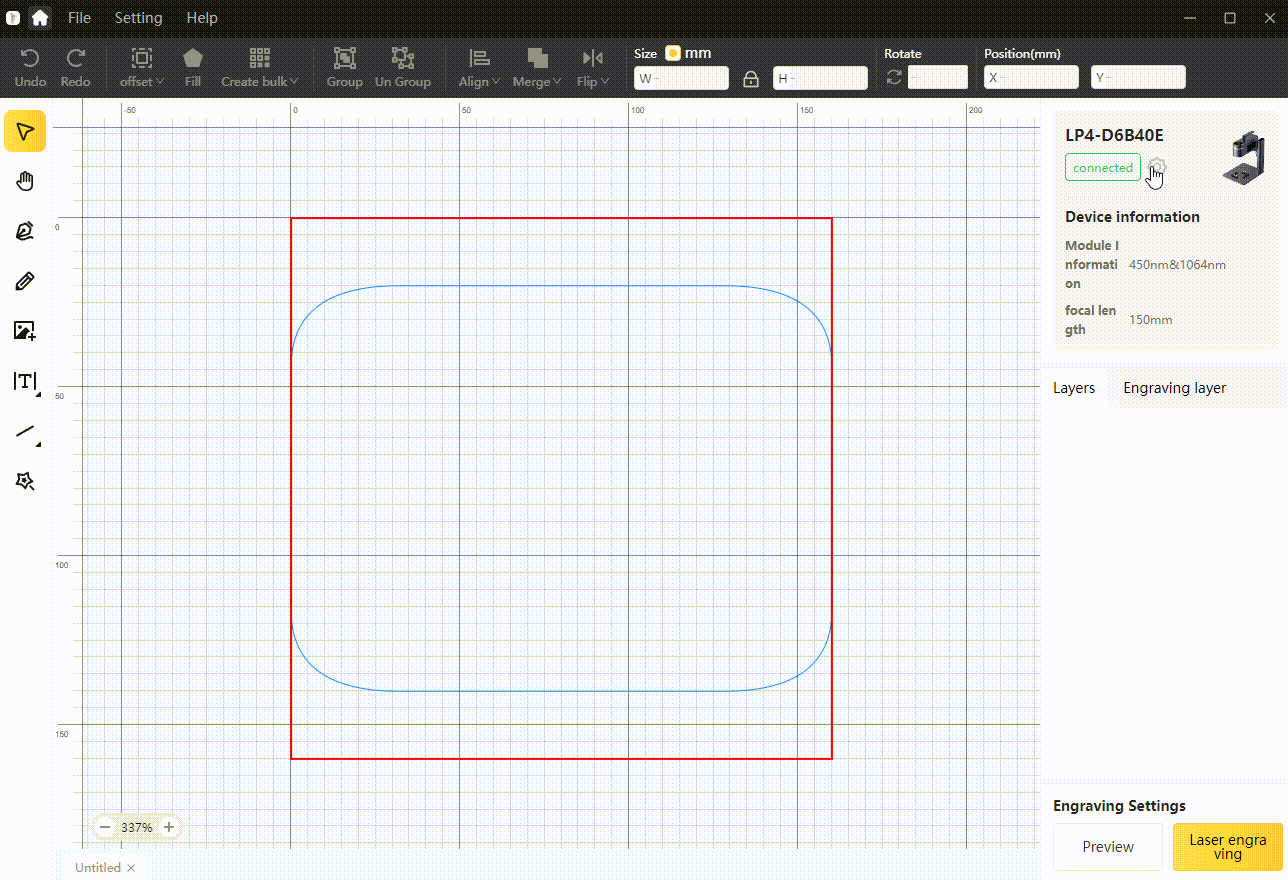
Task: Switch to the Engraving layer tab
Action: click(x=1174, y=388)
